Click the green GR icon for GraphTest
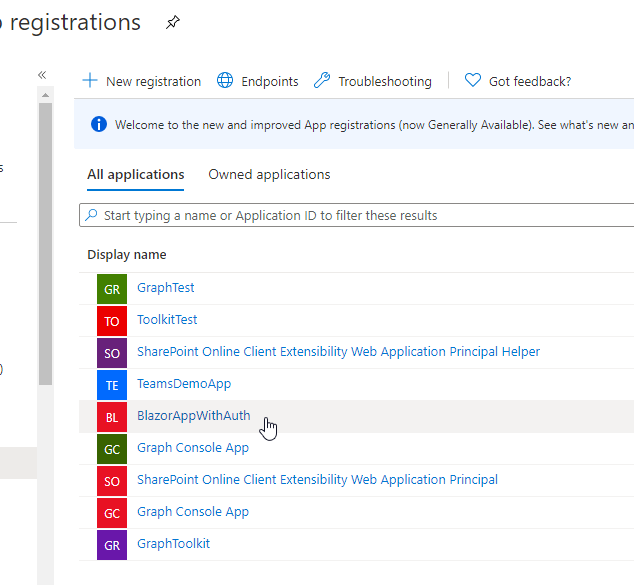 coord(112,289)
